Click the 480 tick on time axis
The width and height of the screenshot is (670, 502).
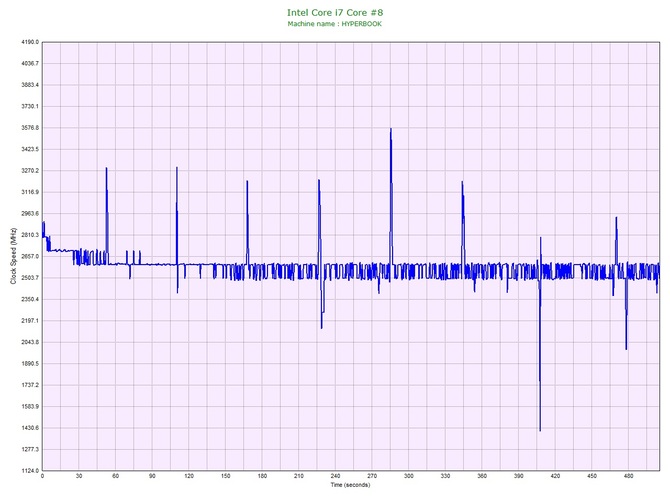click(629, 476)
